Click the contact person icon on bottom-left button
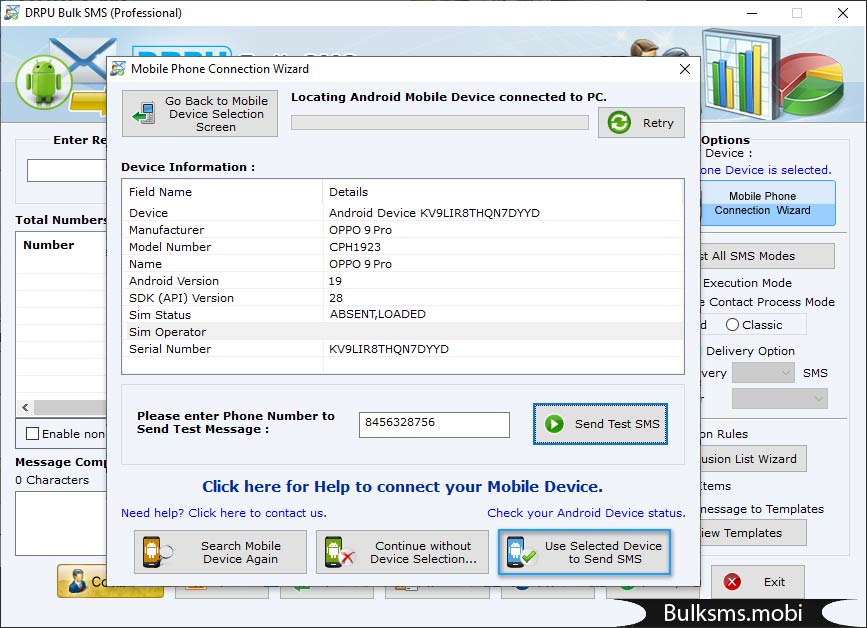 77,582
